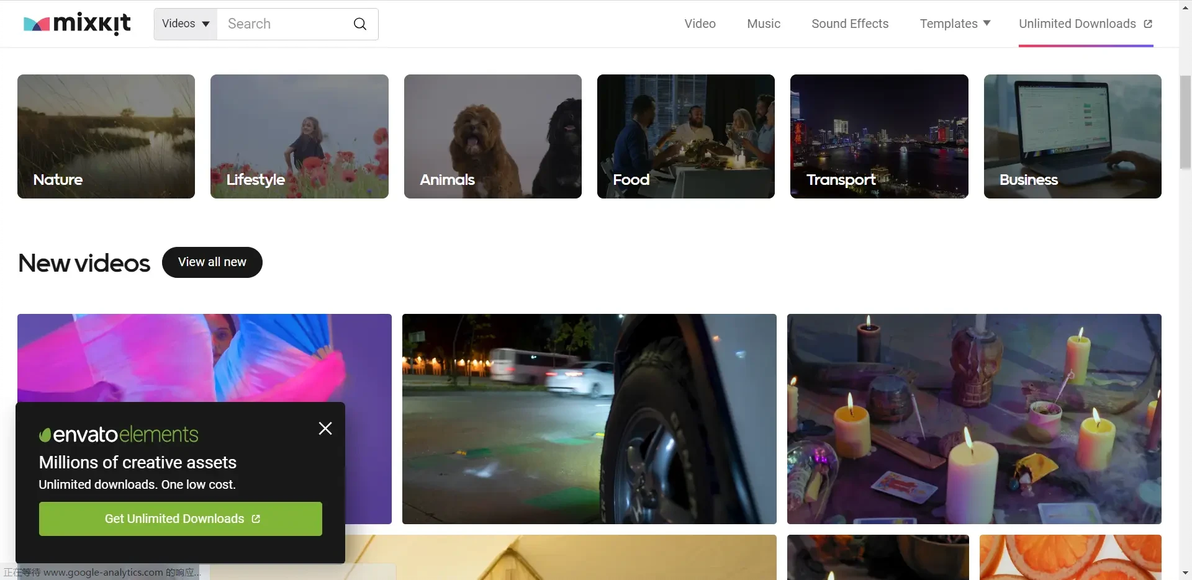The width and height of the screenshot is (1192, 580).
Task: Open the Nature category card
Action: 106,136
